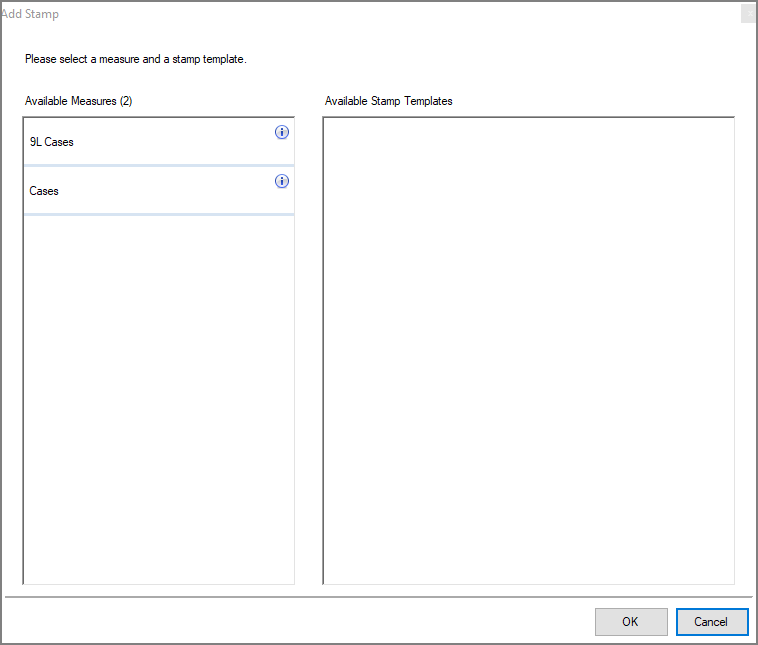Image resolution: width=758 pixels, height=645 pixels.
Task: Open the info icon beside Cases measure
Action: point(282,181)
